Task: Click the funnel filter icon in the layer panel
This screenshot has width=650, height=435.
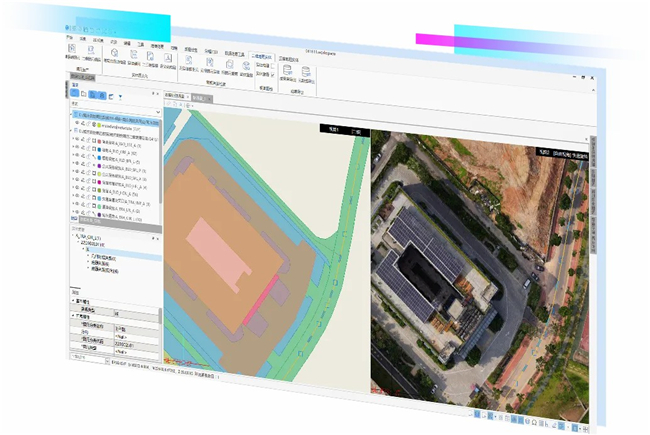Action: [x=119, y=95]
